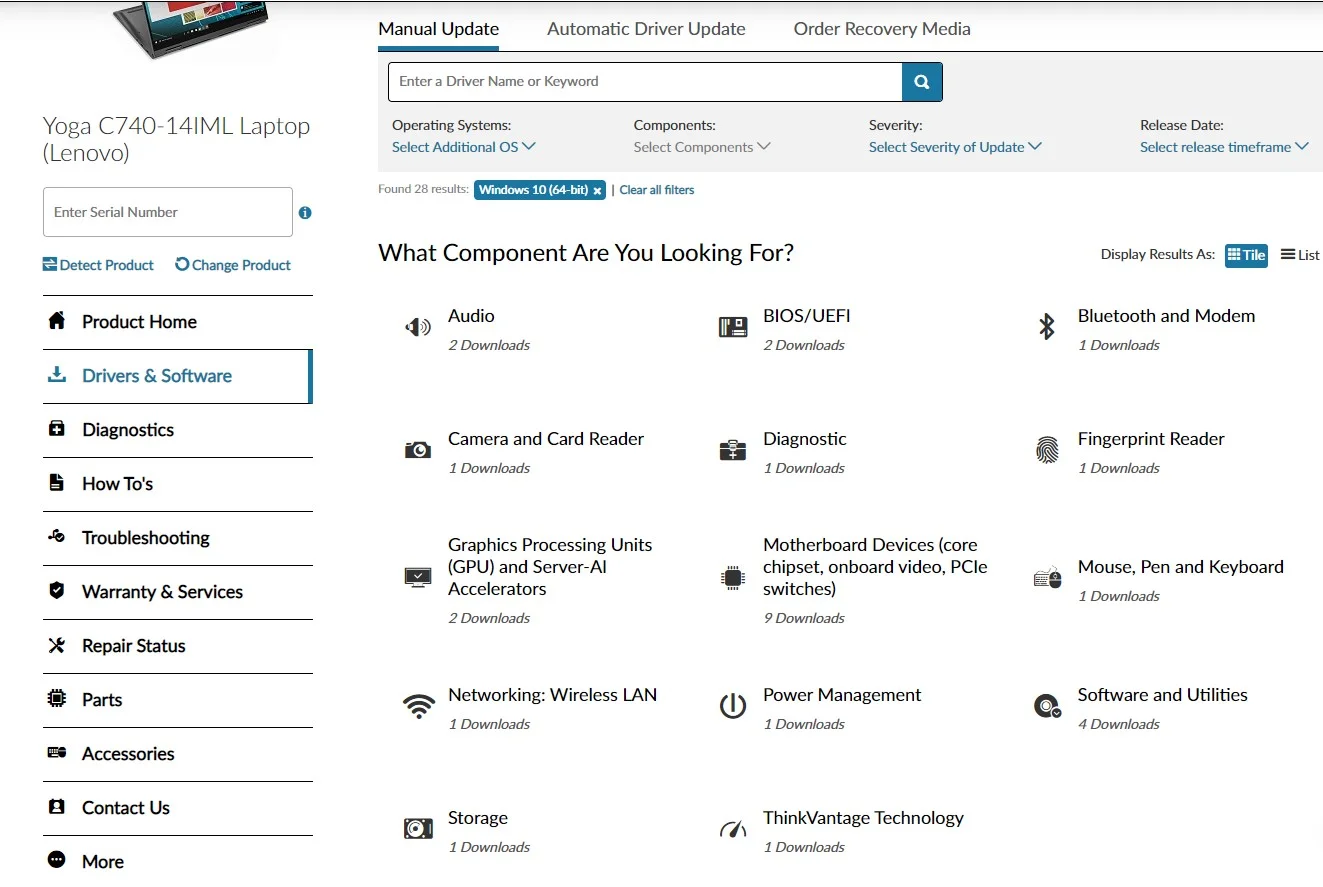Open Select Severity of Update dropdown
Screen dimensions: 1323x887
pyautogui.click(x=955, y=147)
